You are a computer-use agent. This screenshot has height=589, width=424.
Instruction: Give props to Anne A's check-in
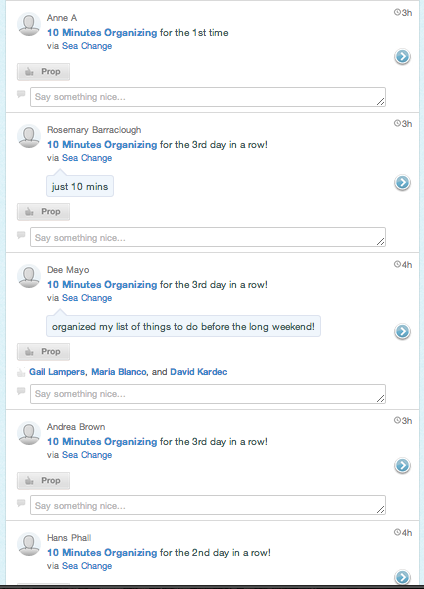(43, 72)
